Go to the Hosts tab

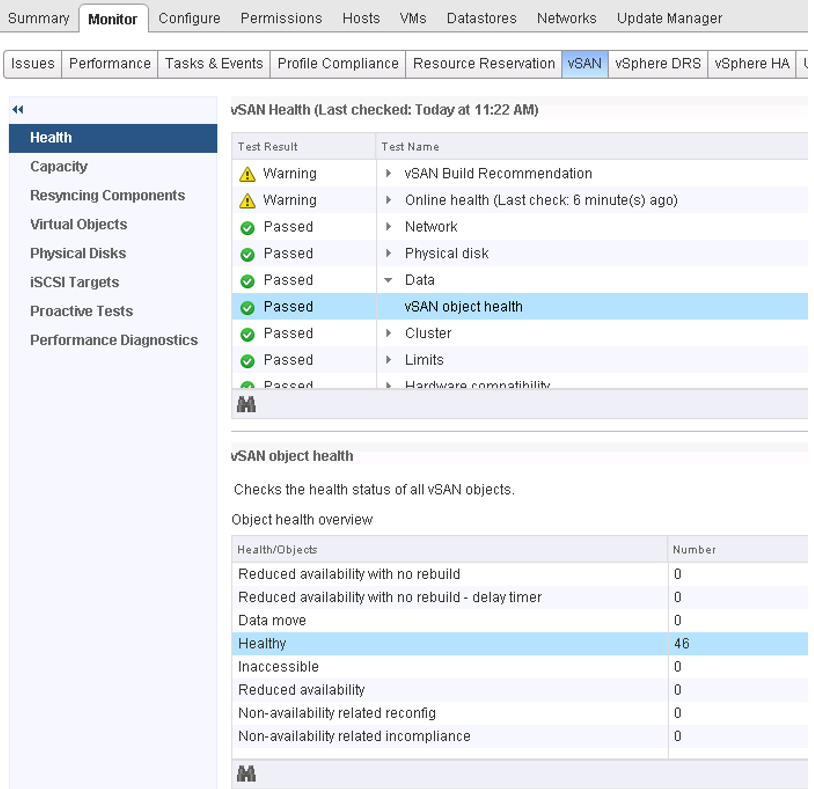pyautogui.click(x=361, y=18)
